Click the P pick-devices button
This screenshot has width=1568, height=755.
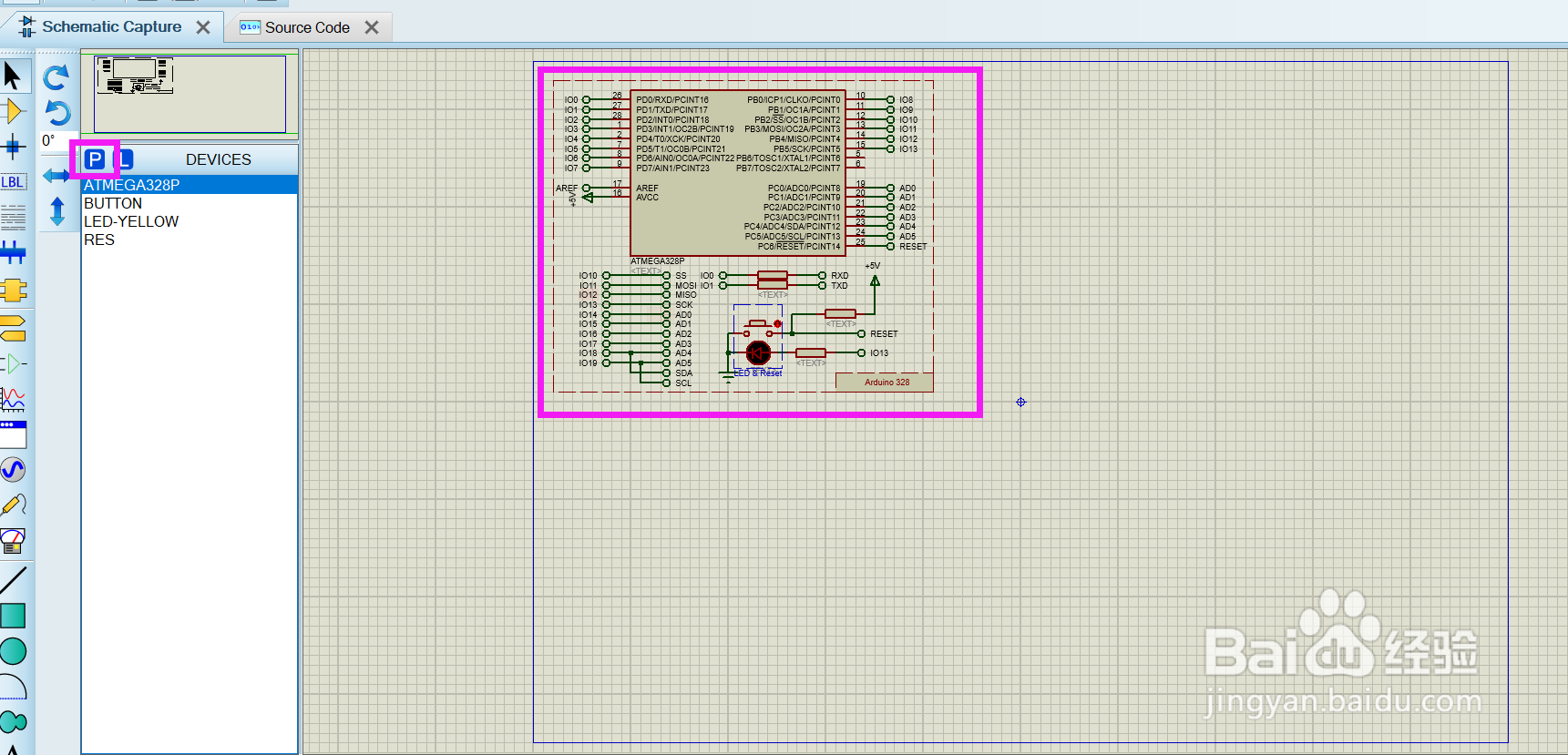point(95,160)
